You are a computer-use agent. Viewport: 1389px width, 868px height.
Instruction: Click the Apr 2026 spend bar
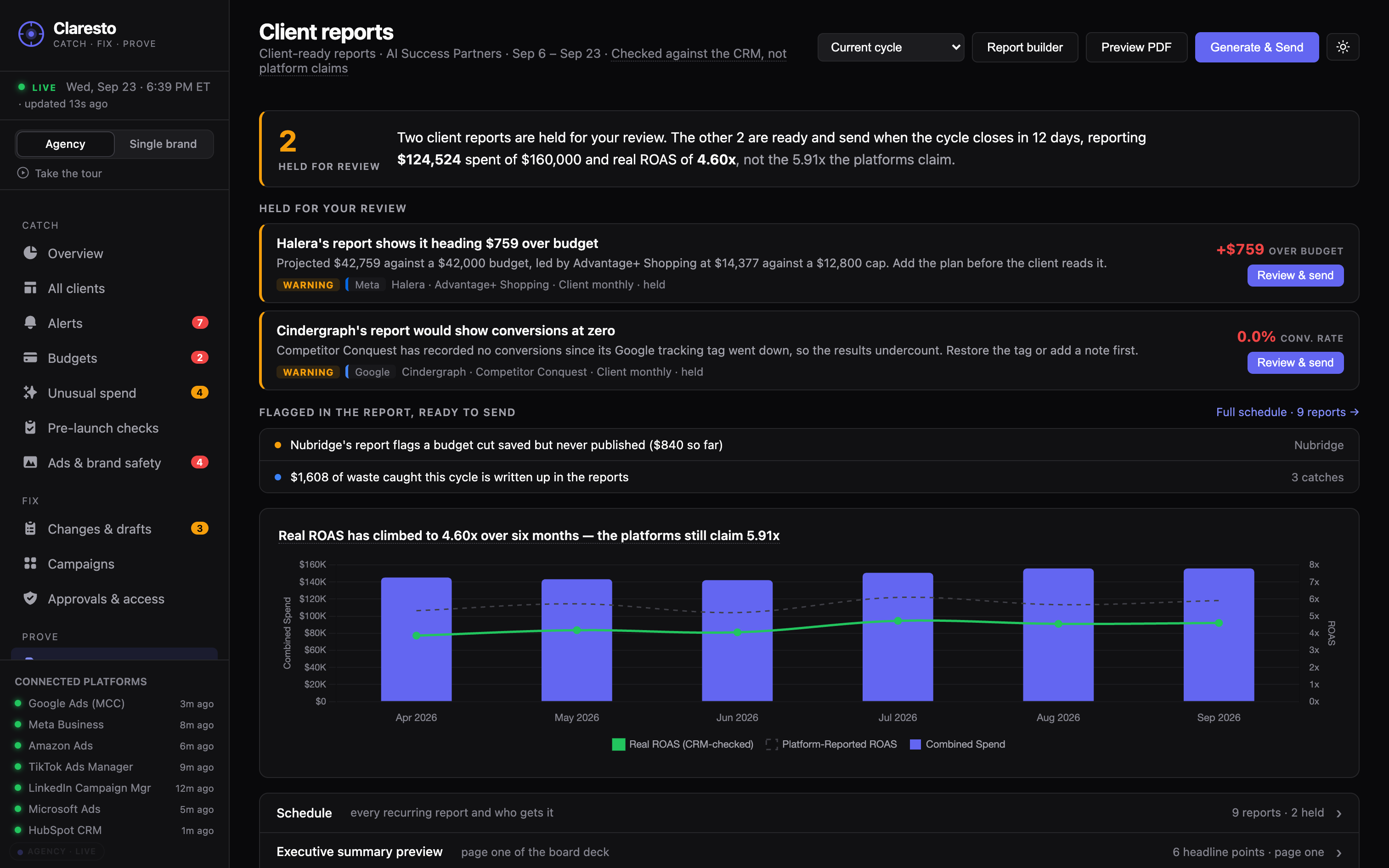416,639
